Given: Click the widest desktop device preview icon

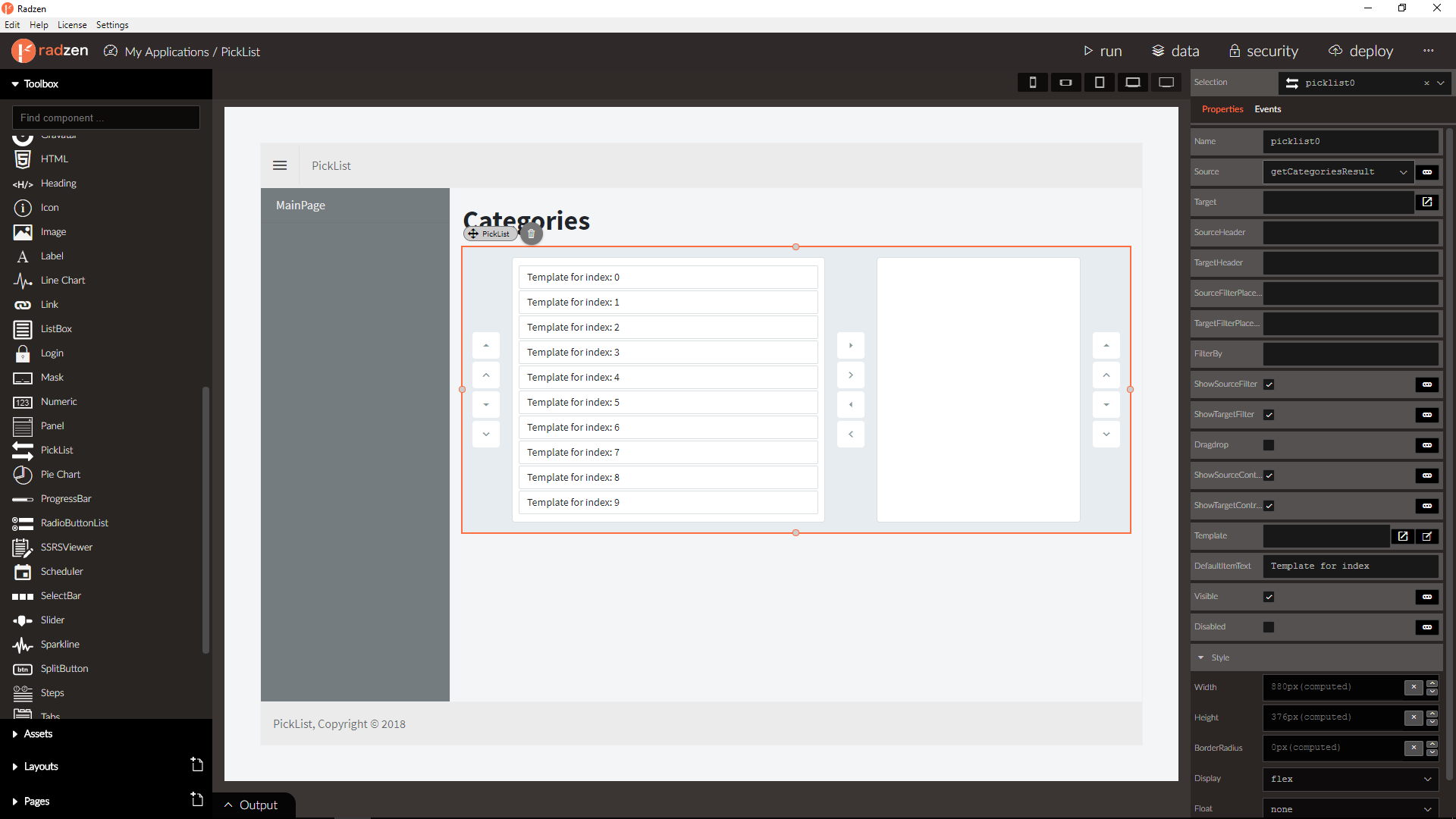Looking at the screenshot, I should 1166,82.
